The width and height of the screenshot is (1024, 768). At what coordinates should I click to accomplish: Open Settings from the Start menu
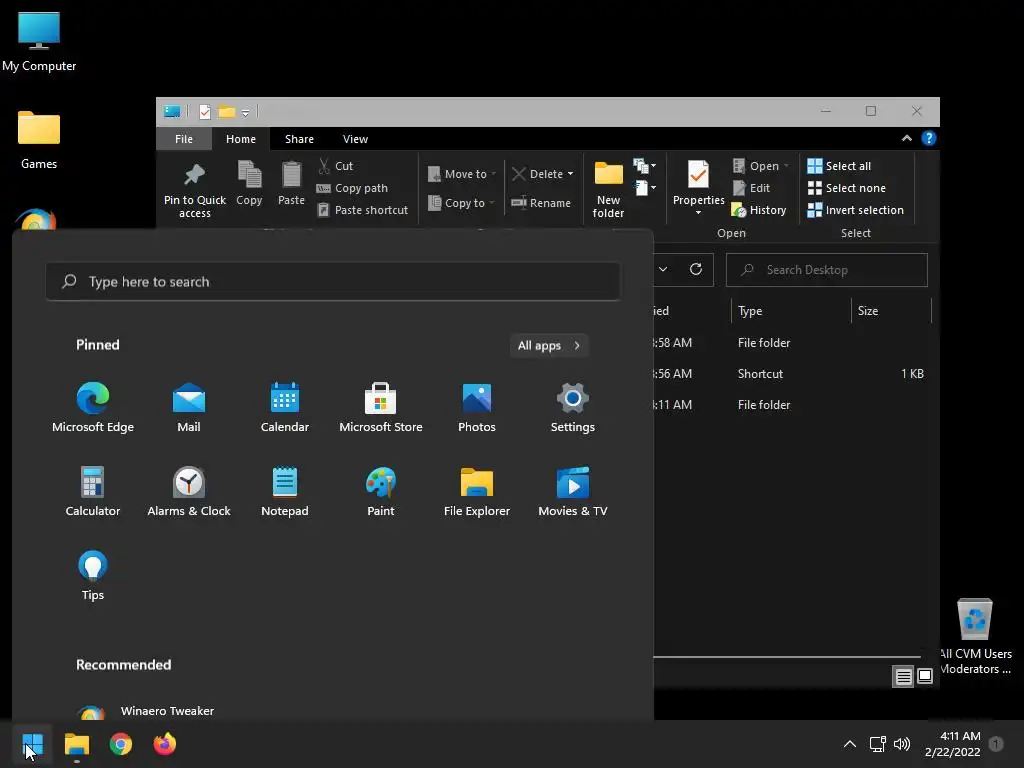573,408
